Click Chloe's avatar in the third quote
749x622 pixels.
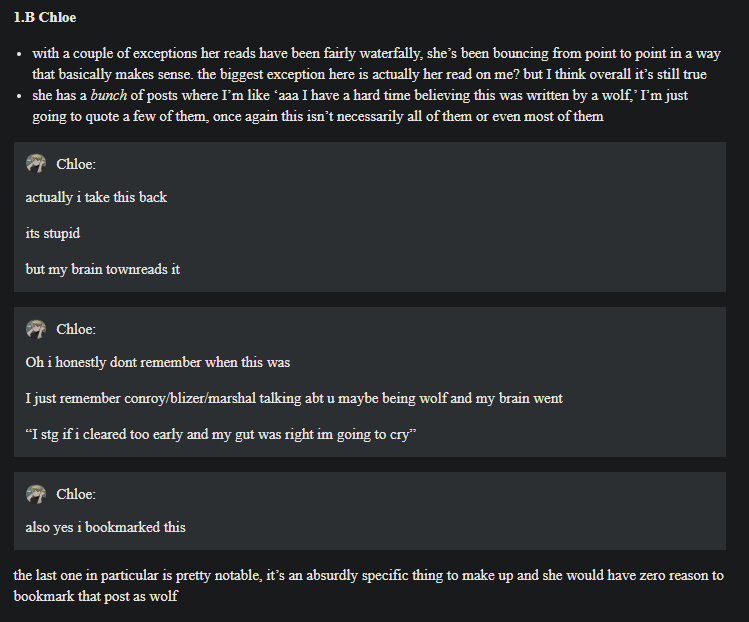click(36, 493)
